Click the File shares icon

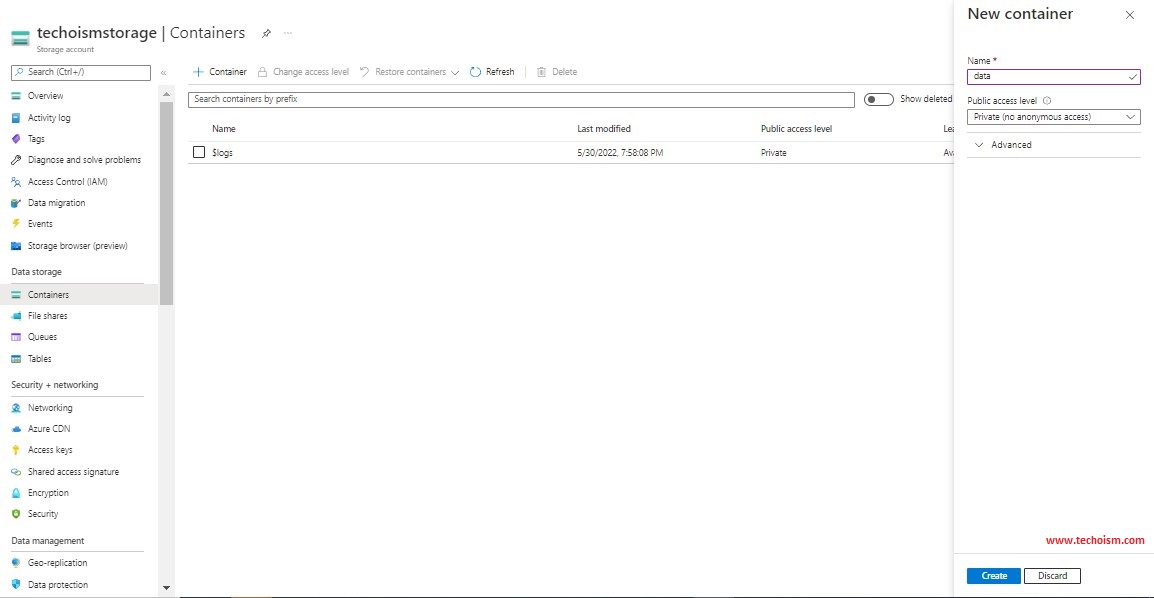click(x=16, y=316)
